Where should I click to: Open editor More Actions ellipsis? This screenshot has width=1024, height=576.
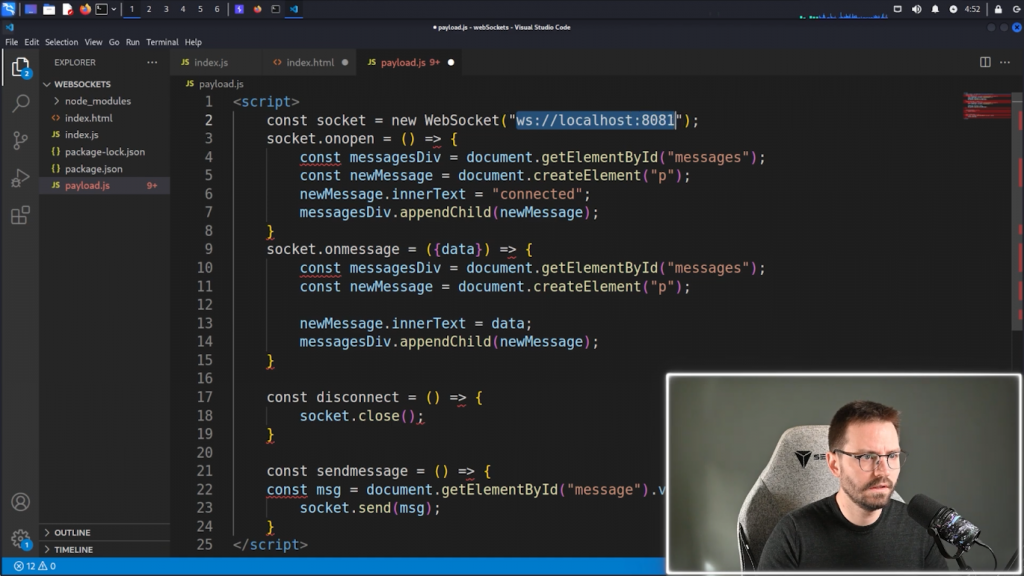(x=1005, y=62)
